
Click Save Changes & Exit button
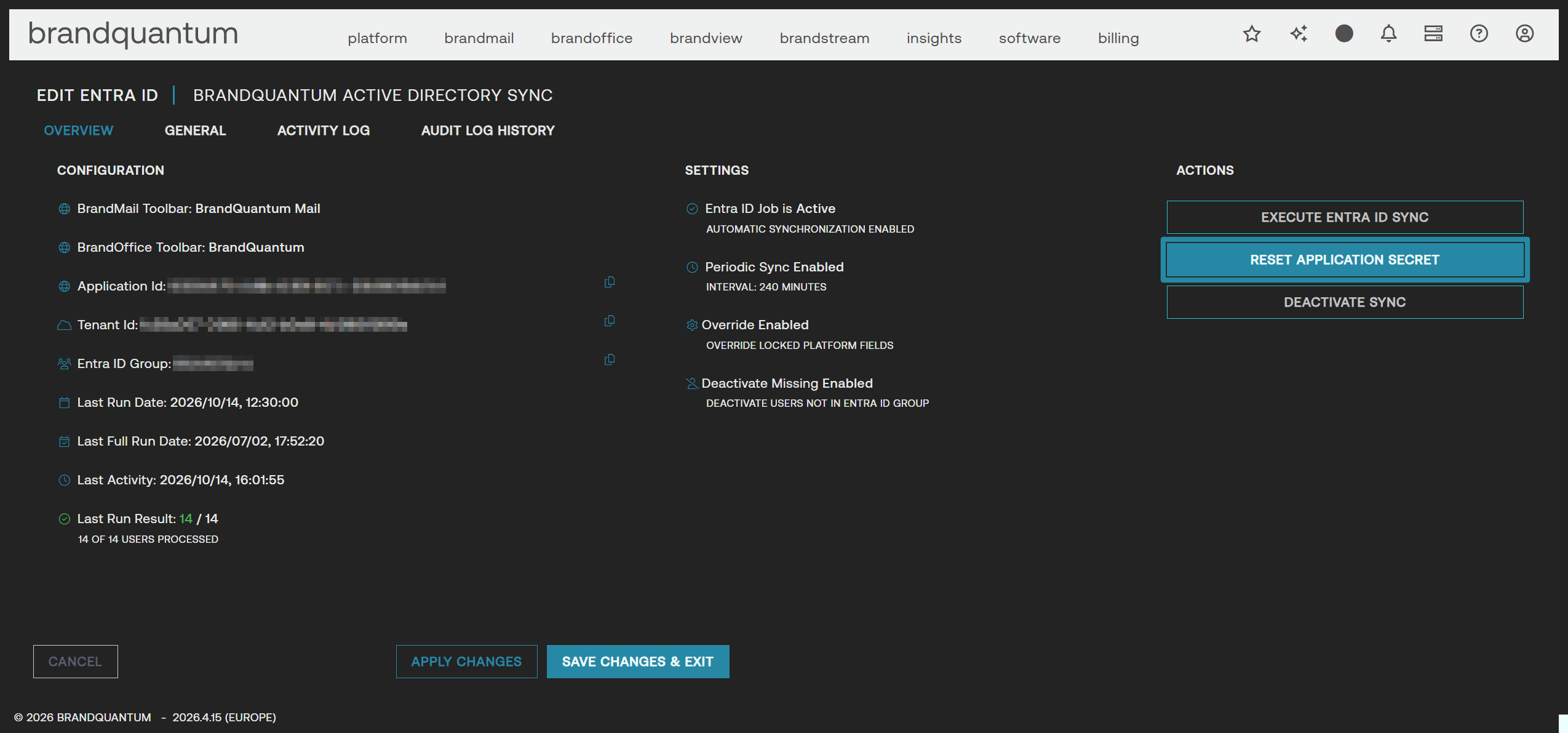638,662
